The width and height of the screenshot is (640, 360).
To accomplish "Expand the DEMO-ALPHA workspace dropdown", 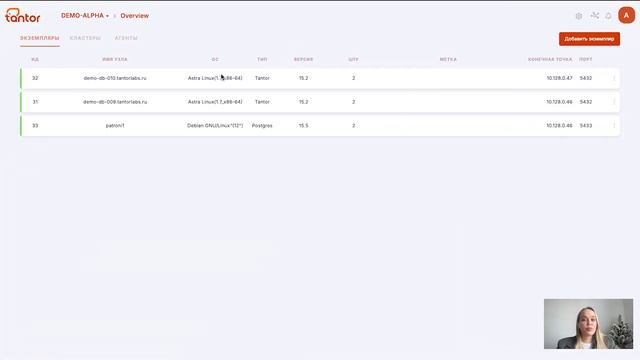I will (85, 16).
